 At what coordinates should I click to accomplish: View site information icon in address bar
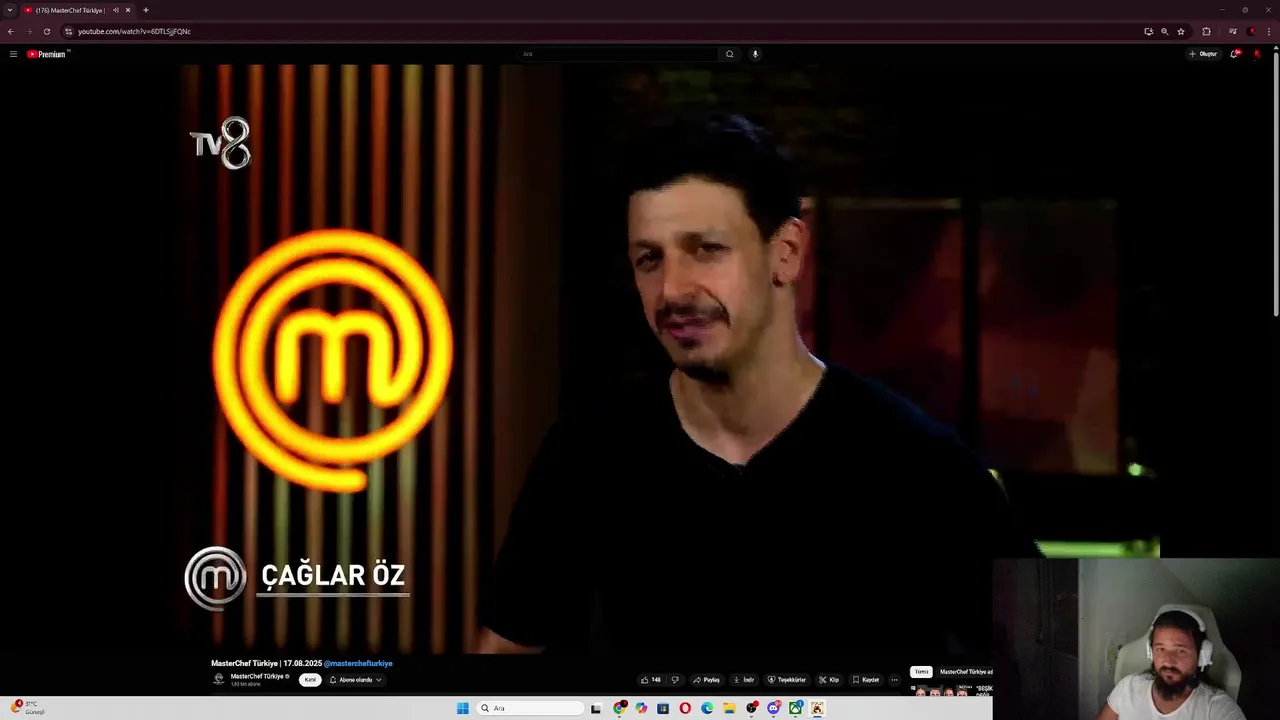tap(68, 31)
